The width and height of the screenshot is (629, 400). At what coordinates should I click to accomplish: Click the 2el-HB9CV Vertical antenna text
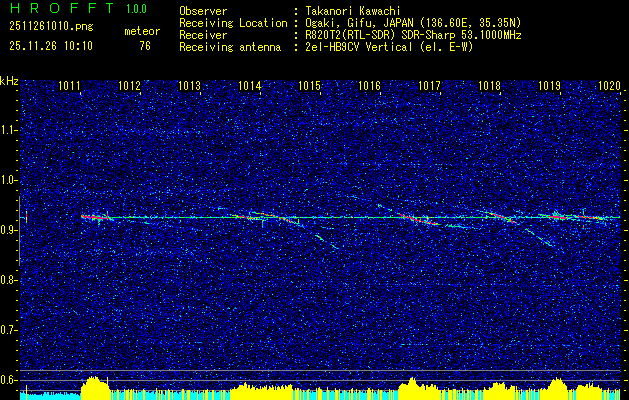coord(389,47)
